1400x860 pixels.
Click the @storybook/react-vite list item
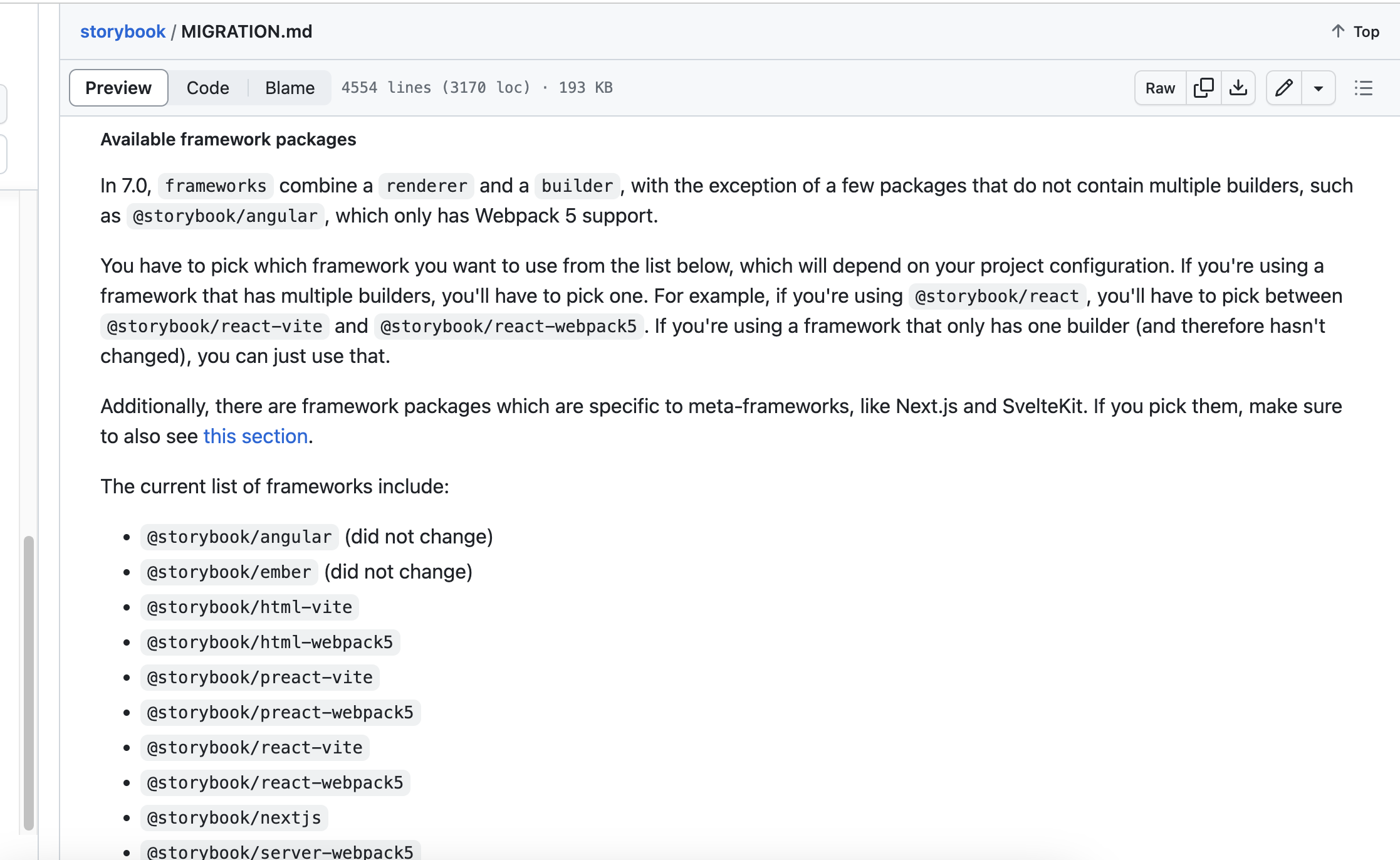pyautogui.click(x=255, y=747)
